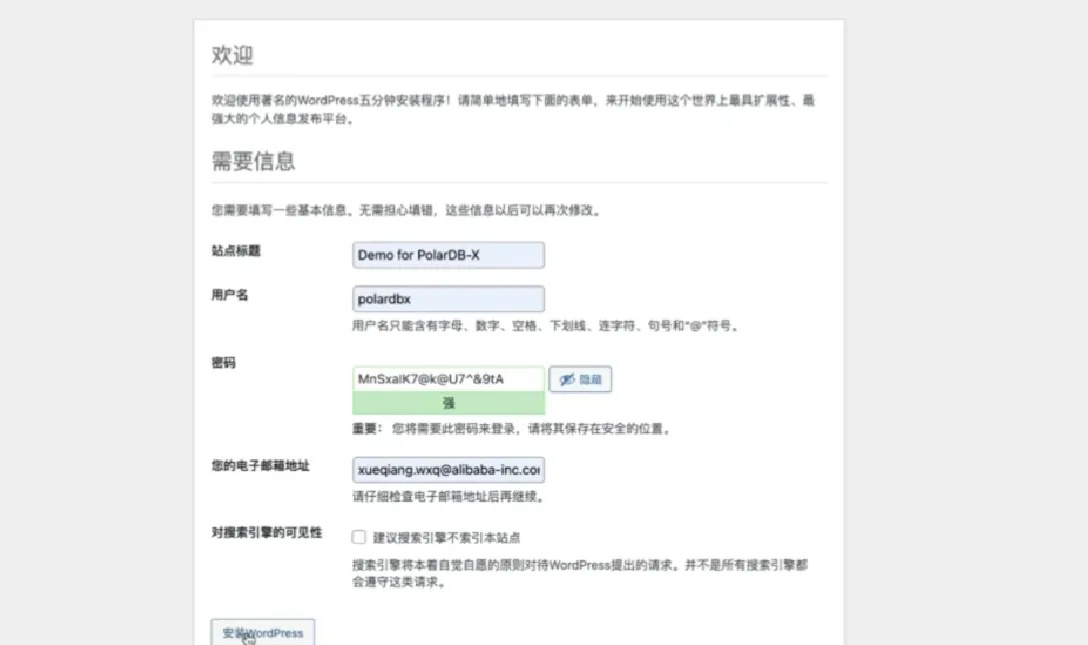1088x645 pixels.
Task: Toggle search engine visibility checkbox off
Action: coord(357,536)
